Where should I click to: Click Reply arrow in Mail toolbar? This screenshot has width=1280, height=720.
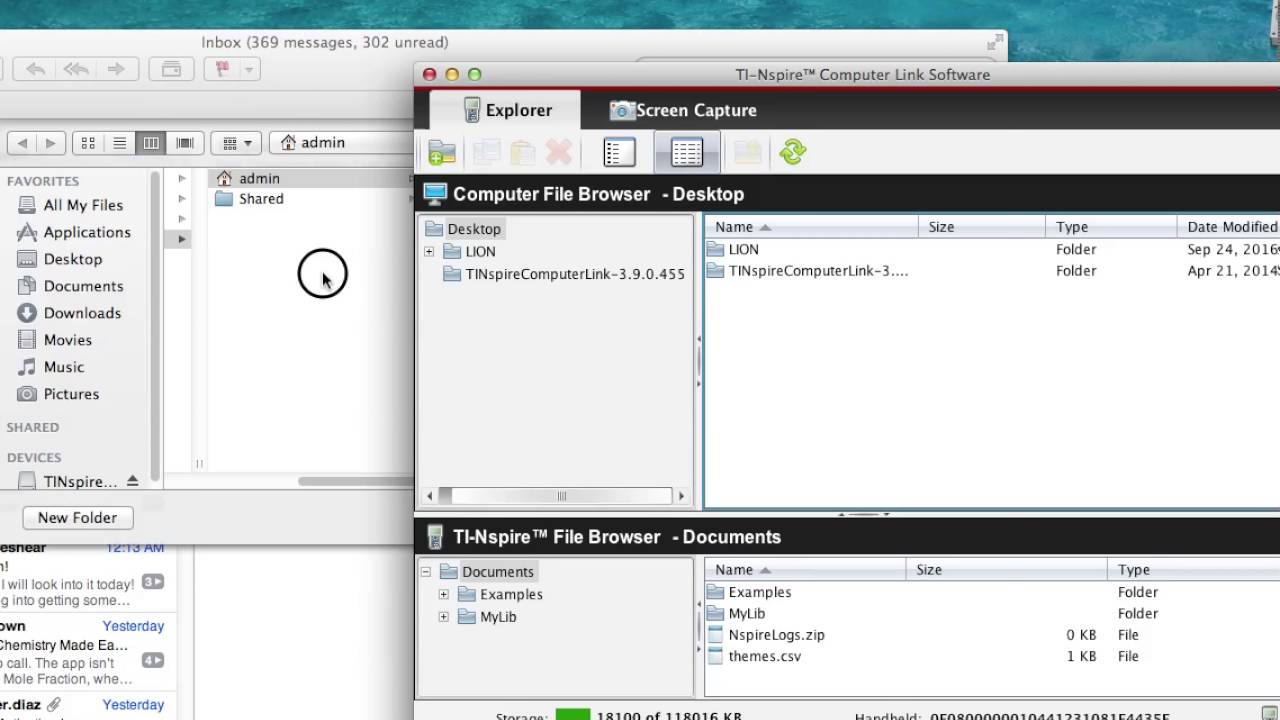point(35,69)
